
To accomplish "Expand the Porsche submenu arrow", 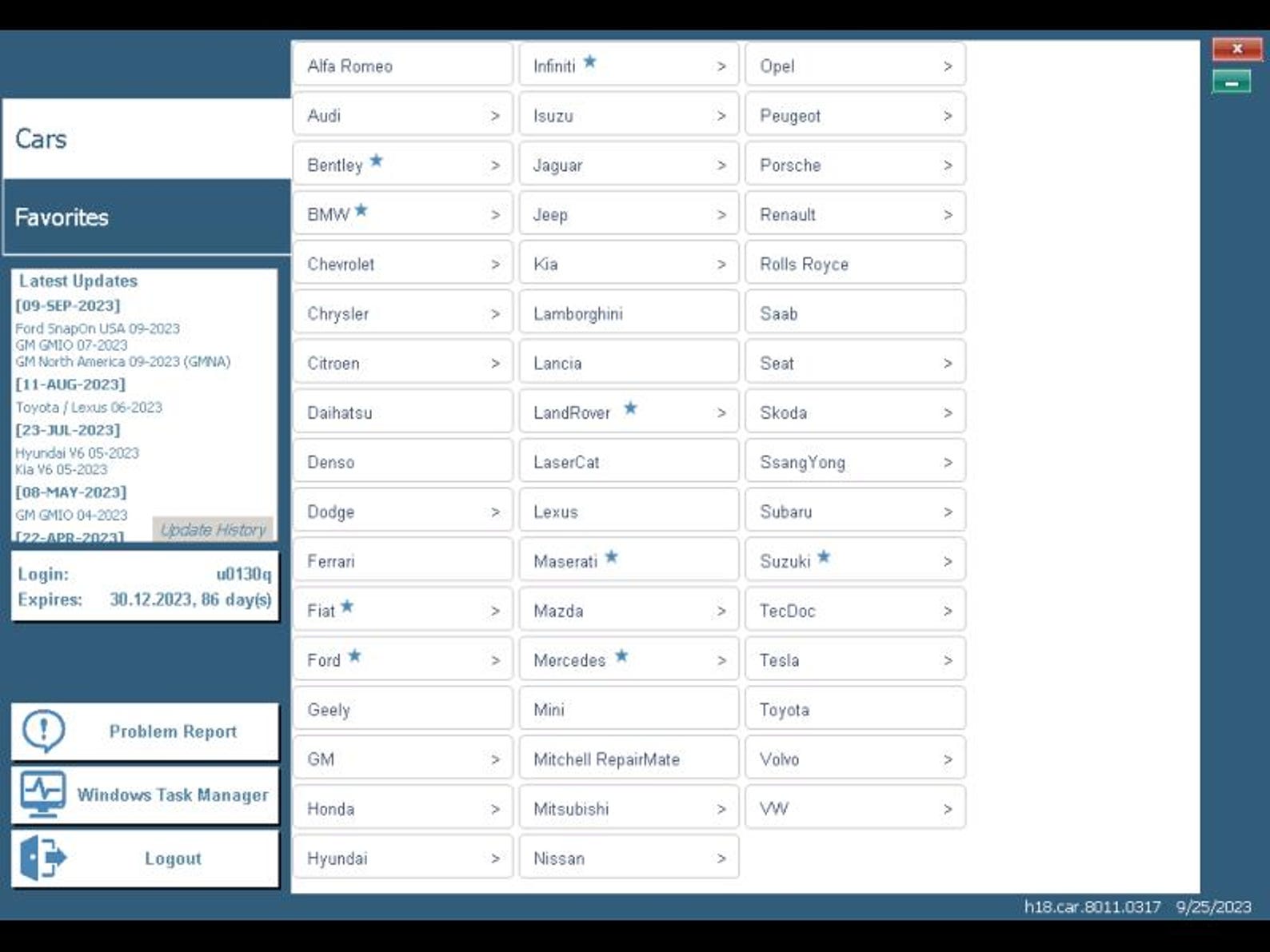I will [948, 165].
